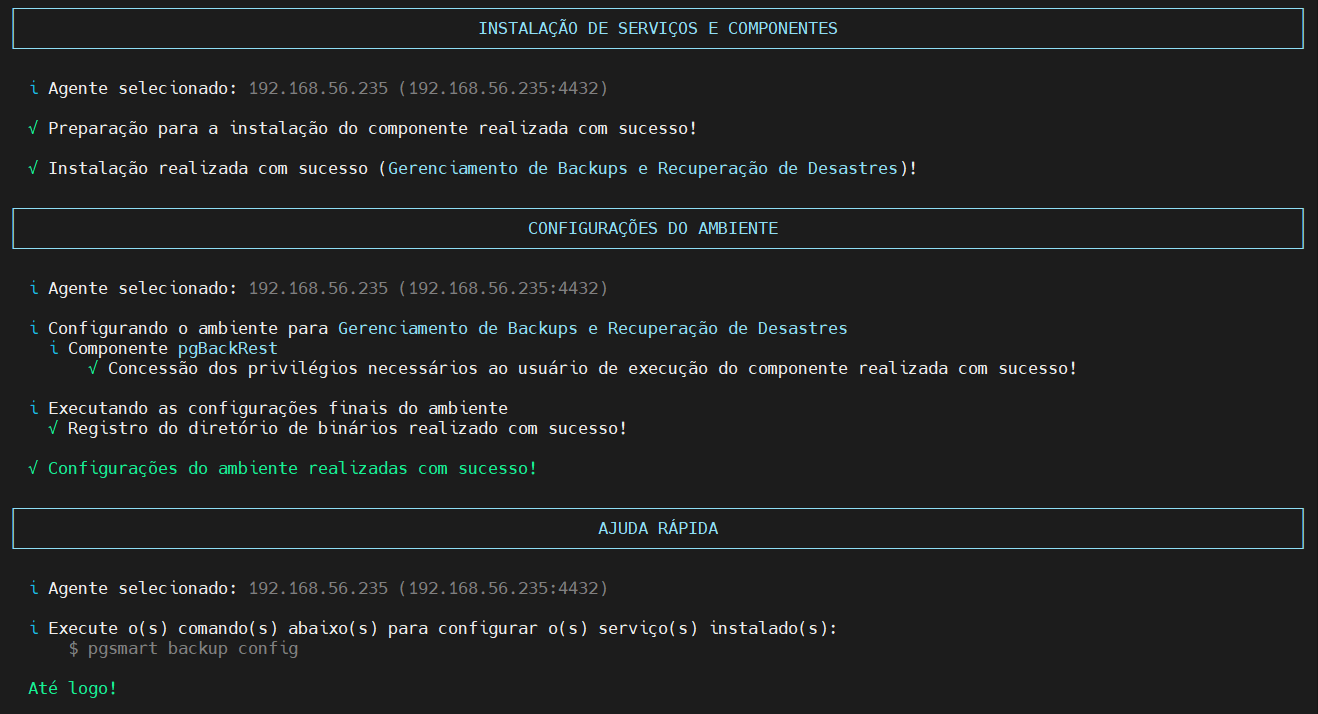Click 'Agente selecionado' line under INSTALAÇÃO DE SERVIÇOS
Image resolution: width=1318 pixels, height=714 pixels.
coord(318,88)
